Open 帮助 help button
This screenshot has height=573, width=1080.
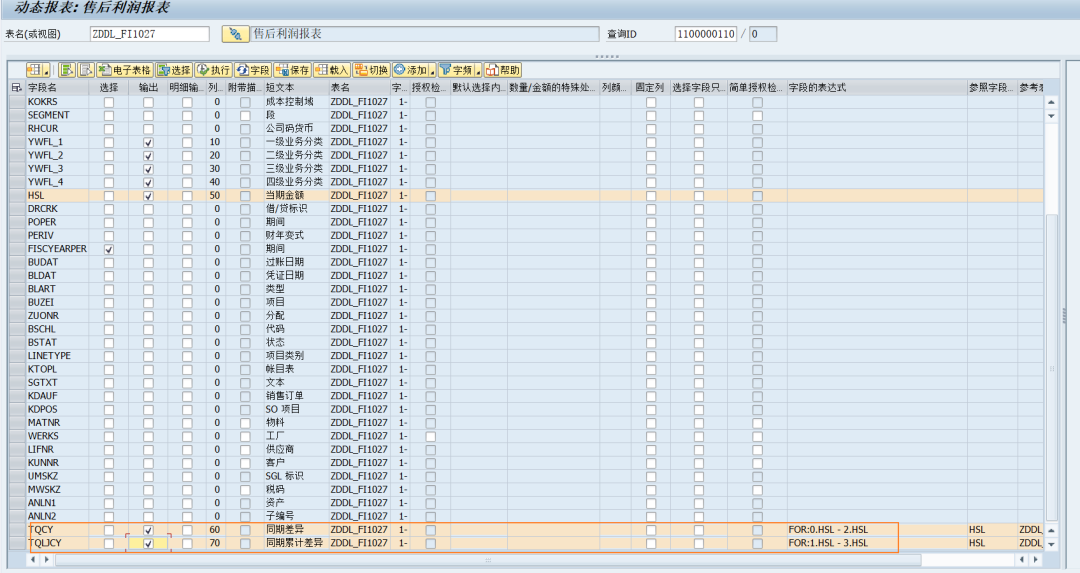tap(503, 70)
